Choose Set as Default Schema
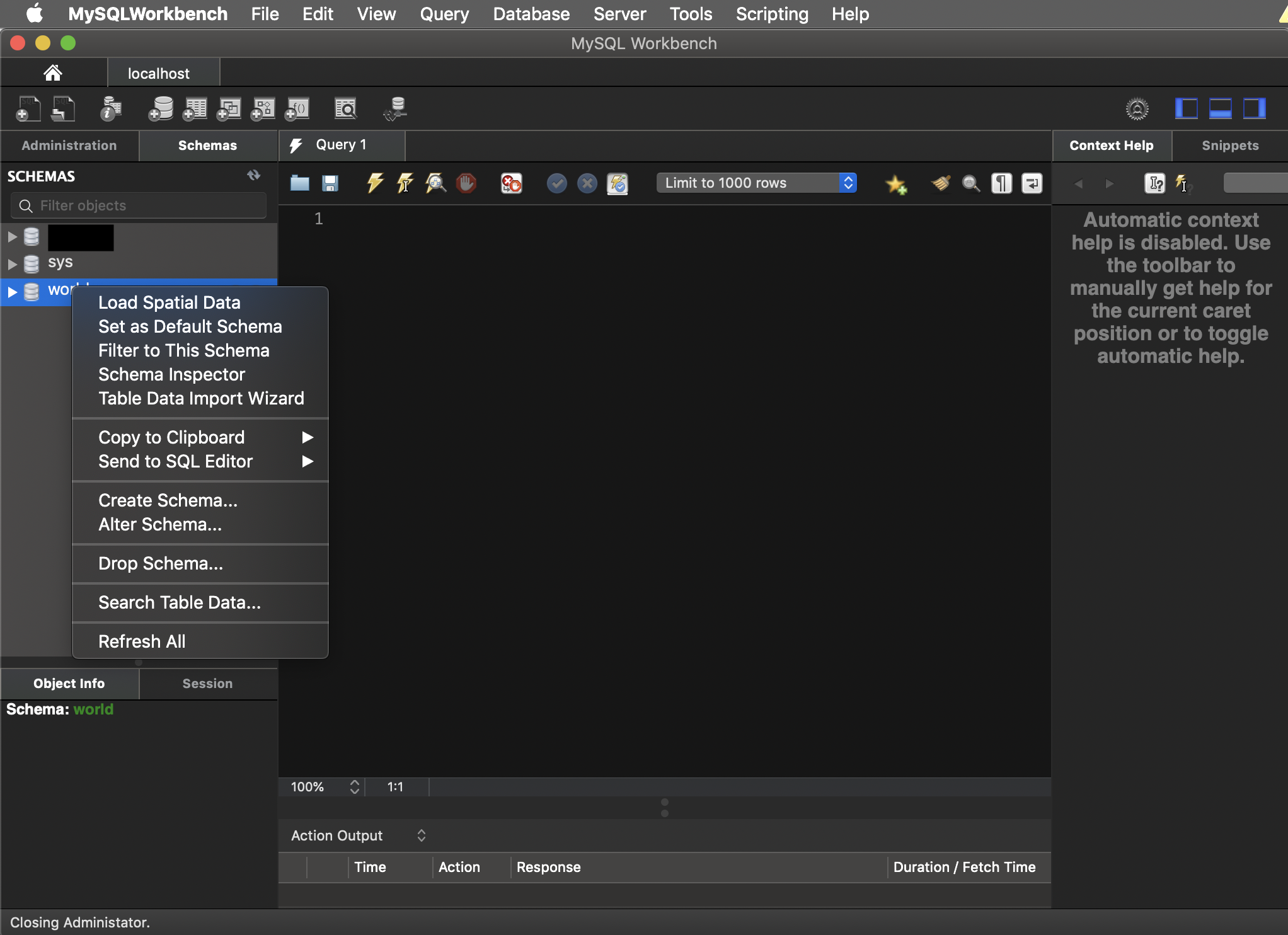The height and width of the screenshot is (935, 1288). tap(190, 326)
